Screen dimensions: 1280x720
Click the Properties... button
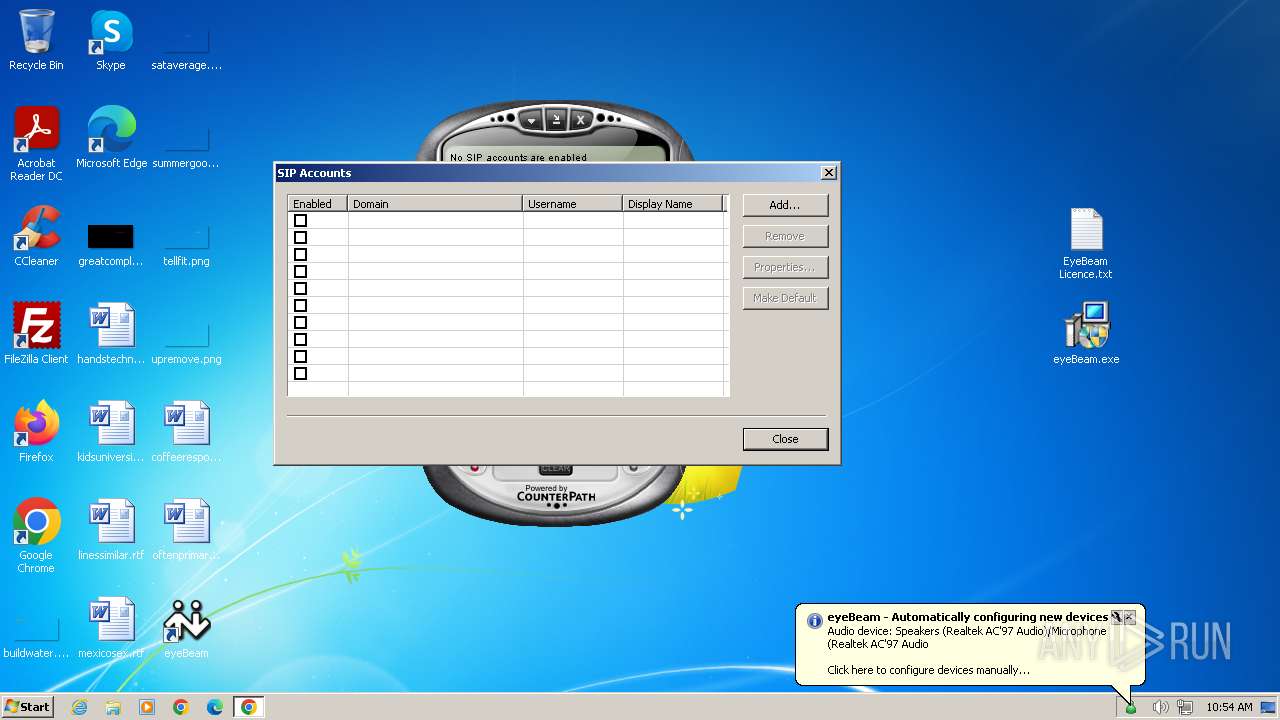785,267
